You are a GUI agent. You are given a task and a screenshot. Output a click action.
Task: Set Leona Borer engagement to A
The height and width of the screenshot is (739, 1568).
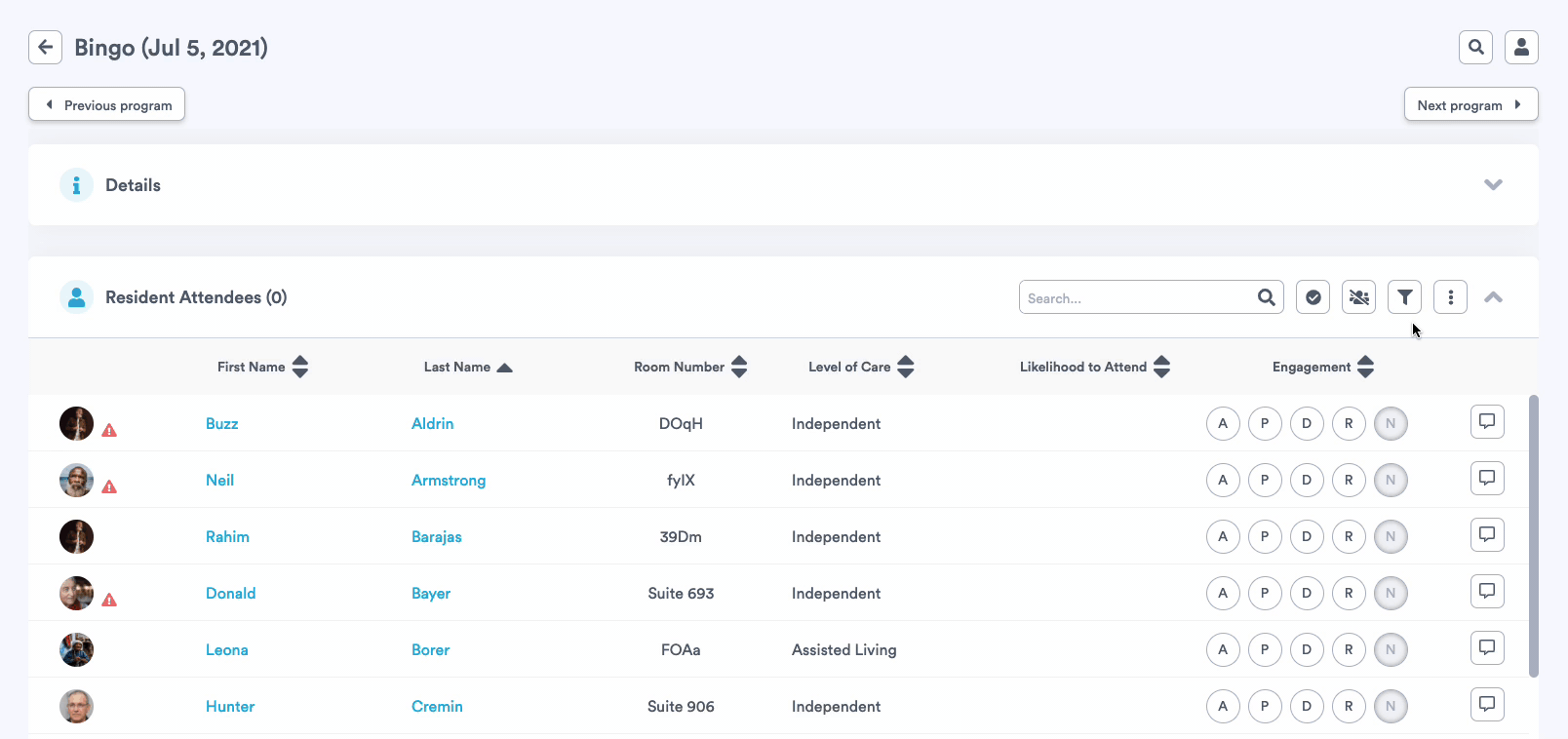(1223, 649)
